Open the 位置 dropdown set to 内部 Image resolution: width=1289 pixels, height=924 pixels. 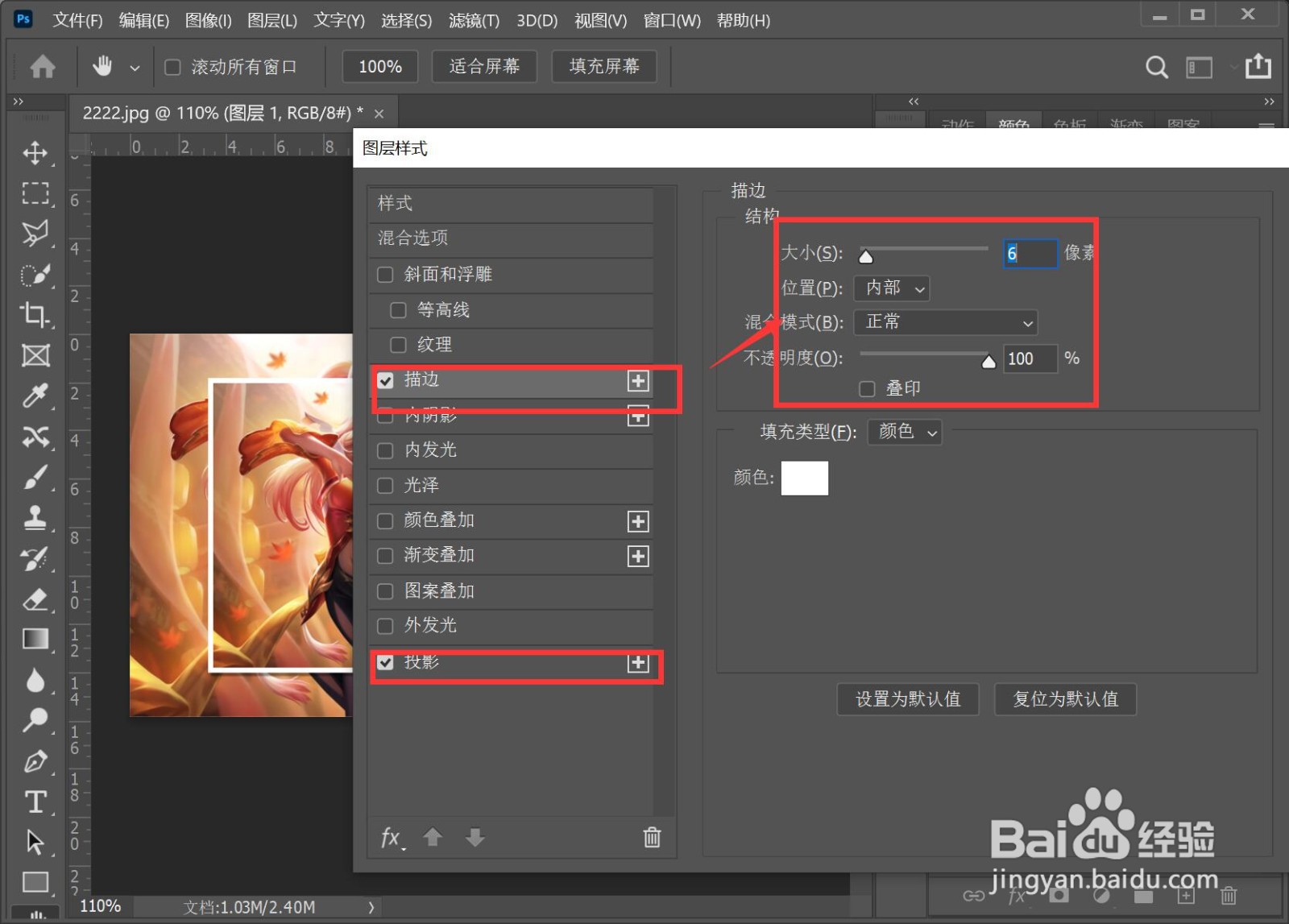click(890, 288)
